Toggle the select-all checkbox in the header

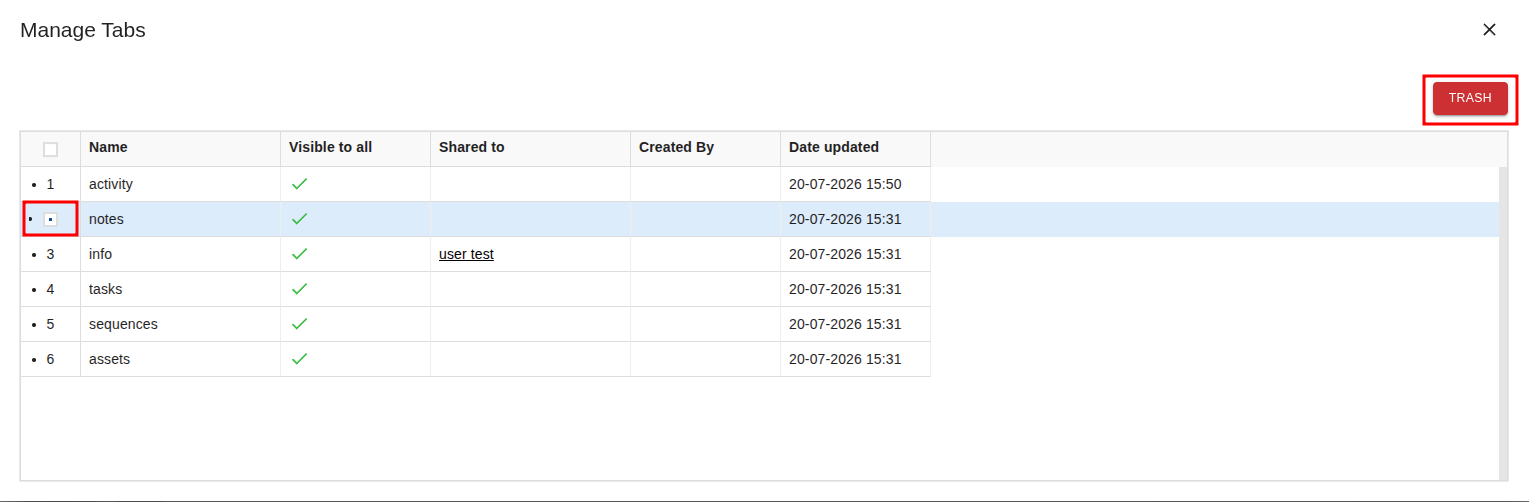51,149
